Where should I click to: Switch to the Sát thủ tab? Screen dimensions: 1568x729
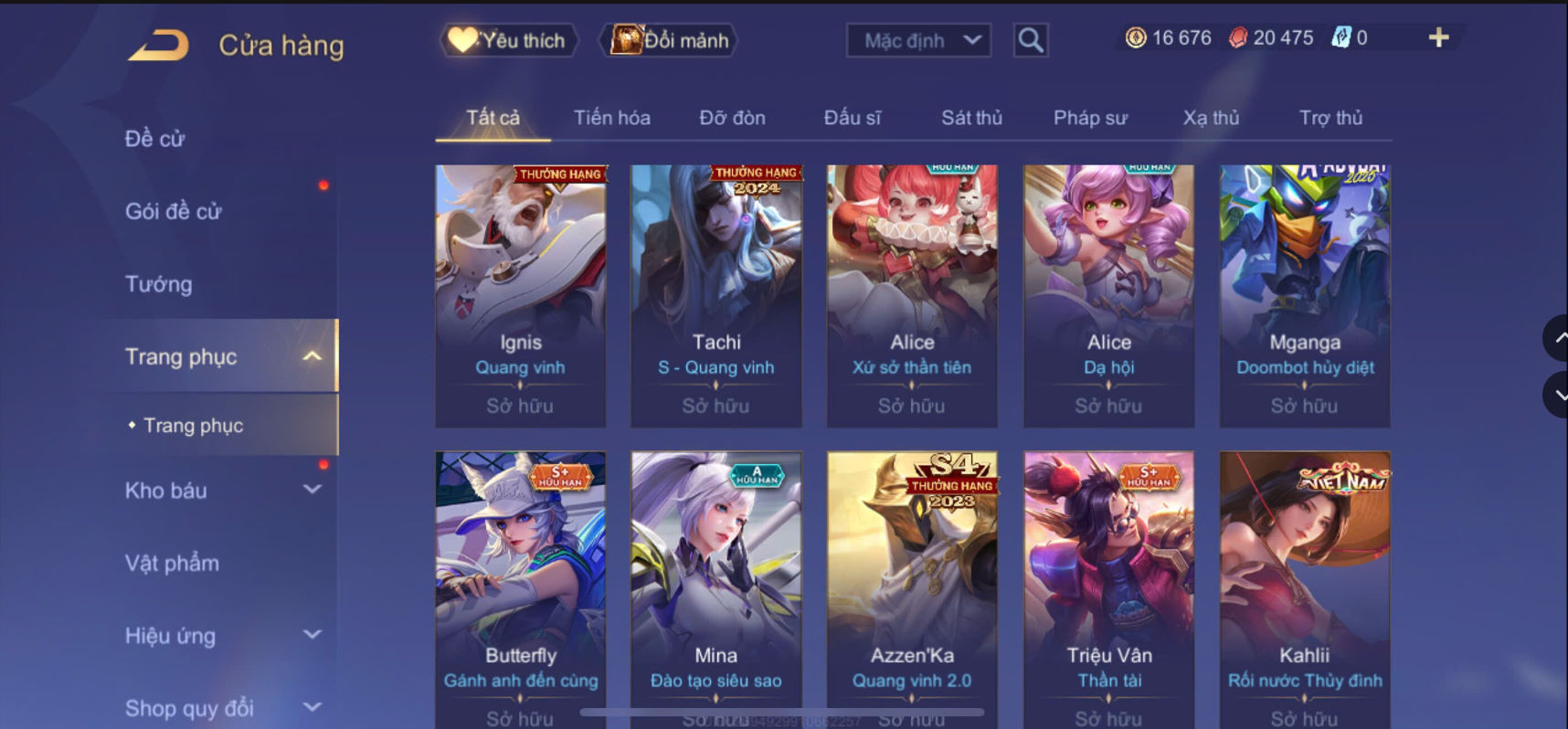972,118
